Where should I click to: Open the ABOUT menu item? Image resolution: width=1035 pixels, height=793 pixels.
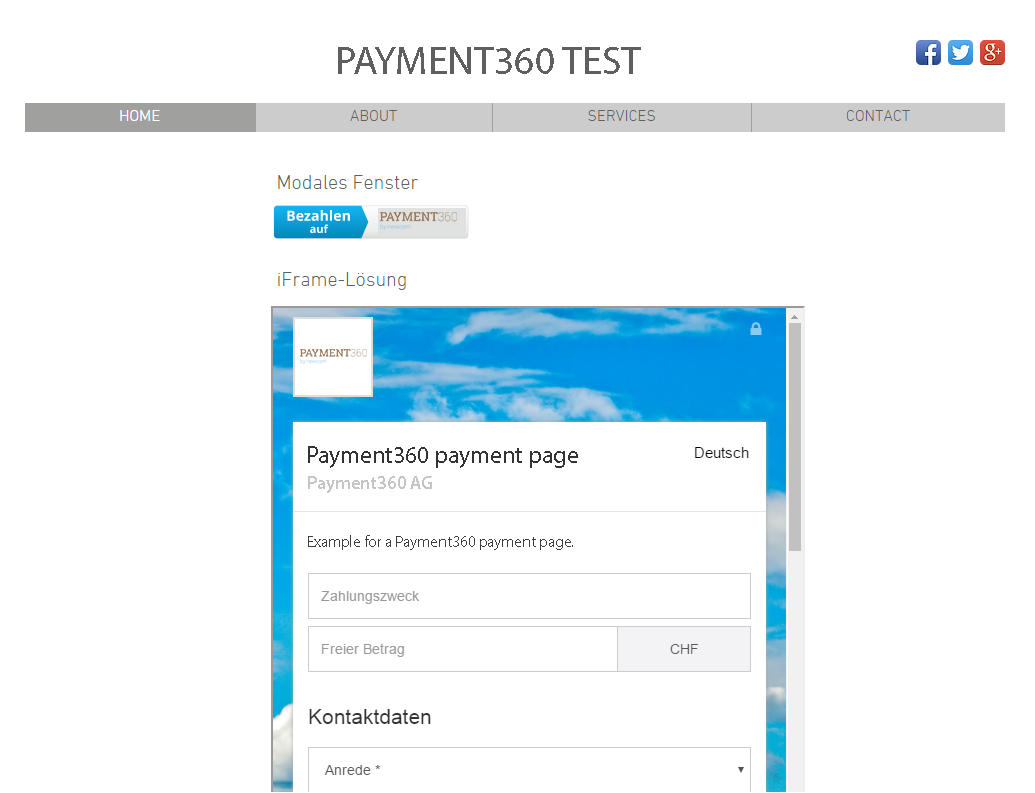point(374,117)
